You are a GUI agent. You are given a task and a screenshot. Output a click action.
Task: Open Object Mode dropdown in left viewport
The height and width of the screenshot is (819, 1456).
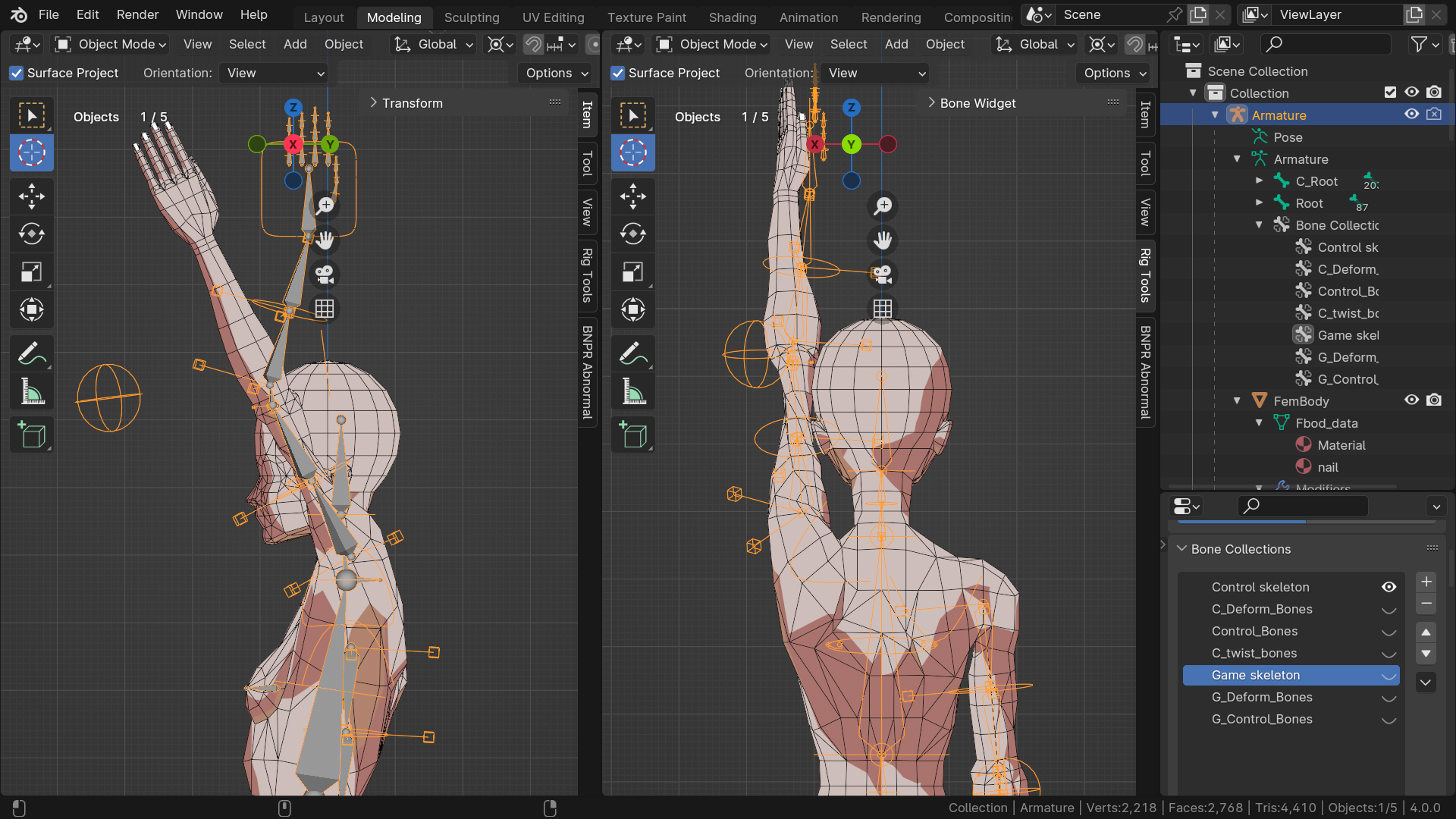pyautogui.click(x=111, y=45)
